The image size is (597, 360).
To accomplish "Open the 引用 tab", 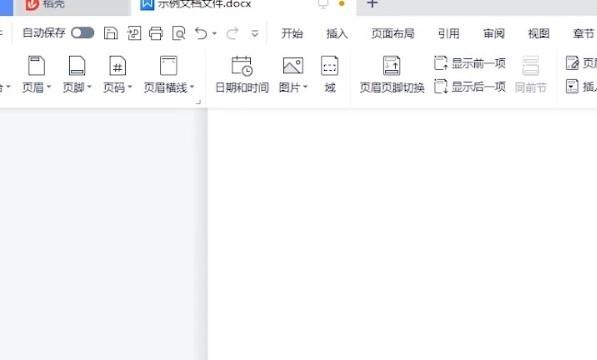I will pyautogui.click(x=449, y=33).
